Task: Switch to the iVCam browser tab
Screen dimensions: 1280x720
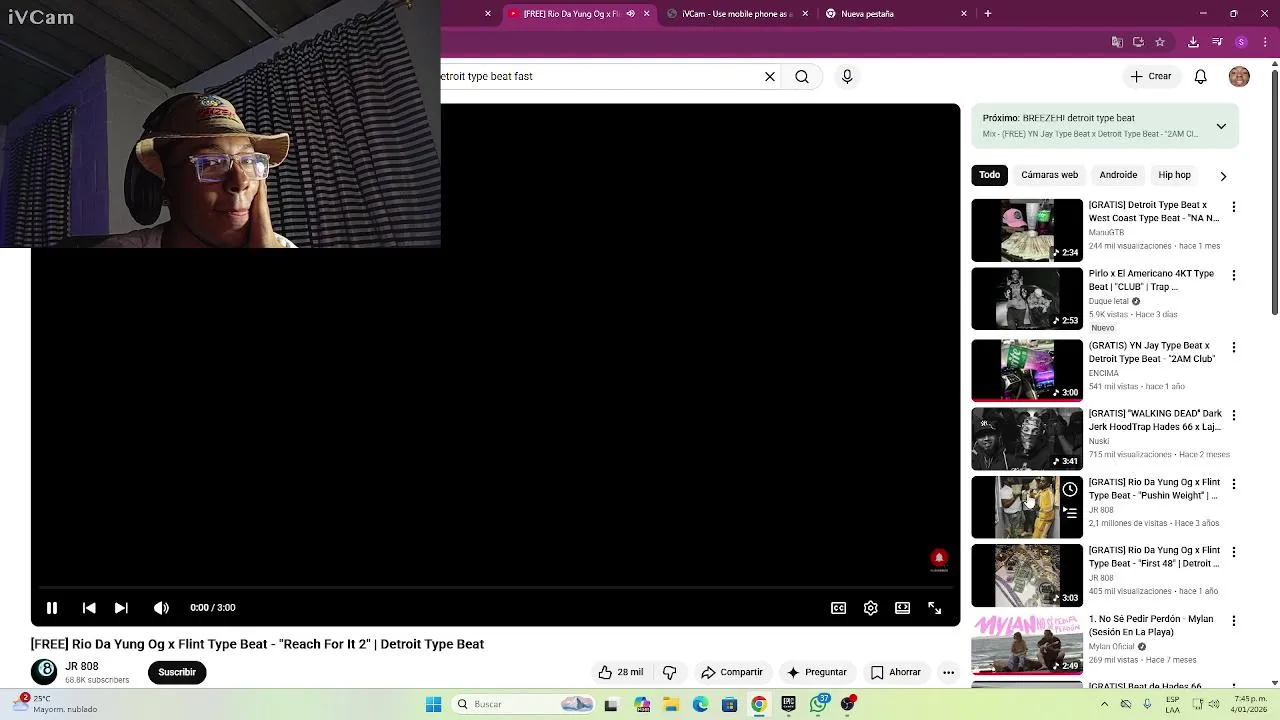Action: point(737,14)
